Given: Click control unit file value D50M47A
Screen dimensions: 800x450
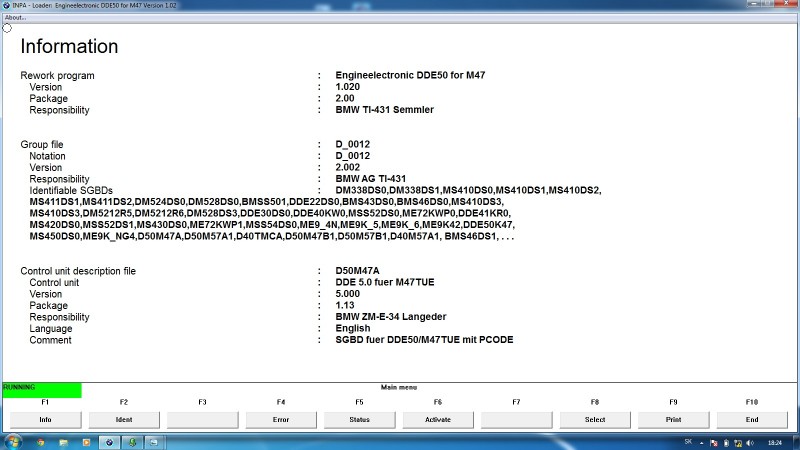Looking at the screenshot, I should [x=357, y=271].
